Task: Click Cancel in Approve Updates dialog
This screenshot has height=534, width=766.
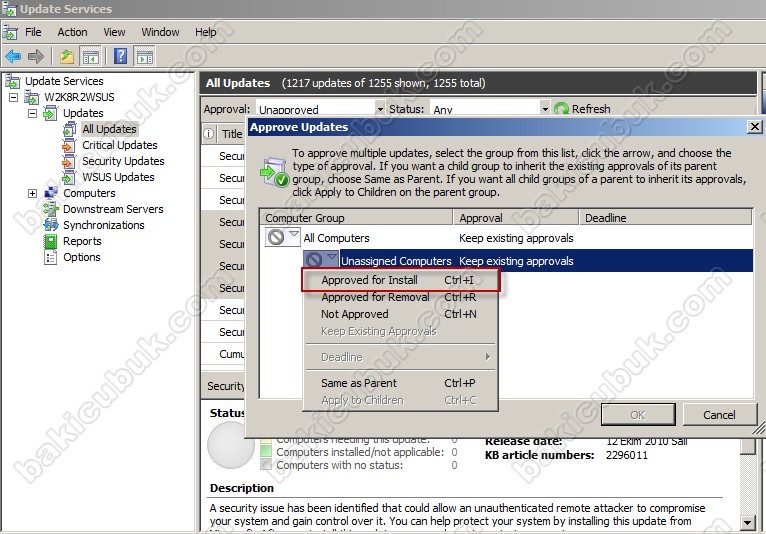Action: (x=718, y=415)
